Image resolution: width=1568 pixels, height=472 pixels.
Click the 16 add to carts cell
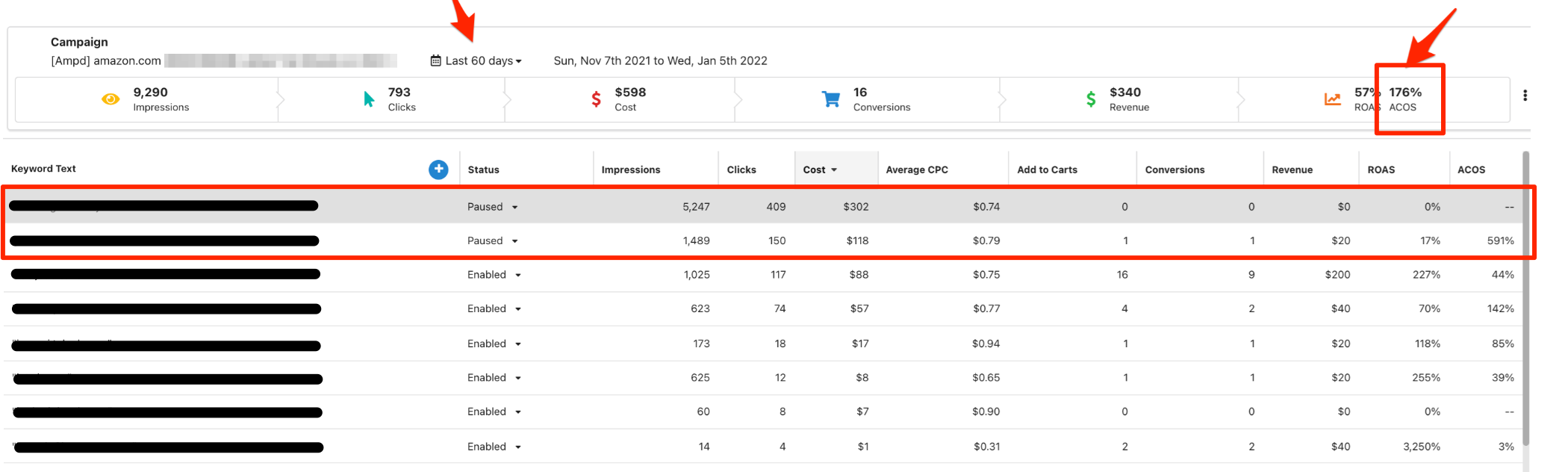click(1122, 275)
